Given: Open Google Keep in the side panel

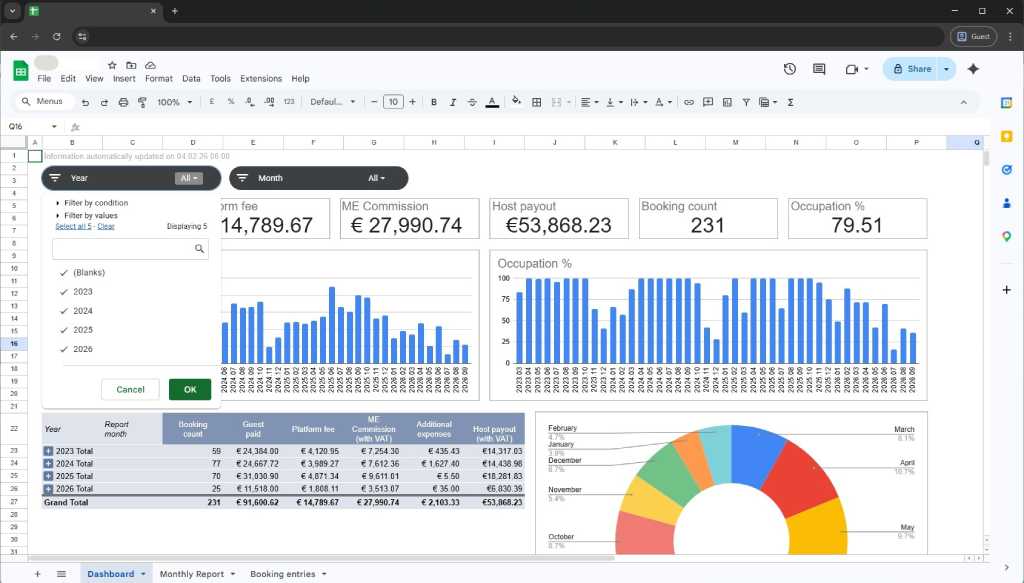Looking at the screenshot, I should point(1006,136).
